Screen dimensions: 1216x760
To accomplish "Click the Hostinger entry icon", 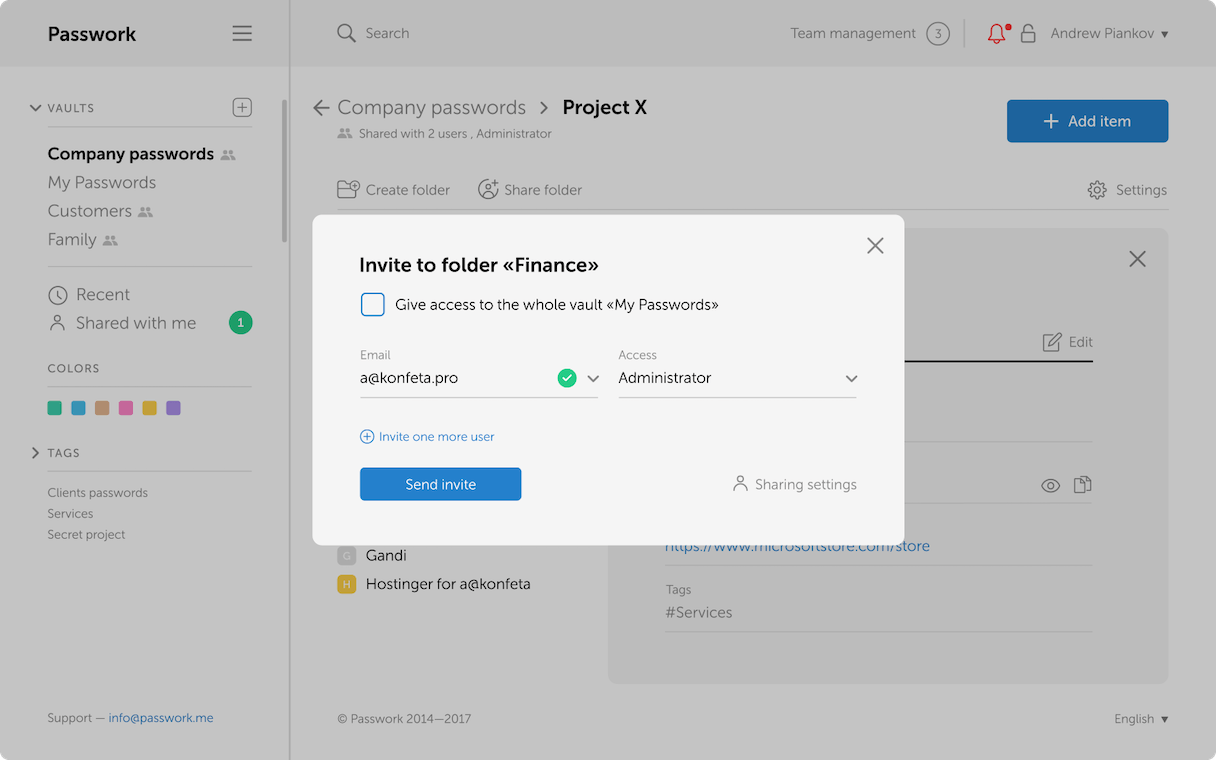I will (x=347, y=584).
